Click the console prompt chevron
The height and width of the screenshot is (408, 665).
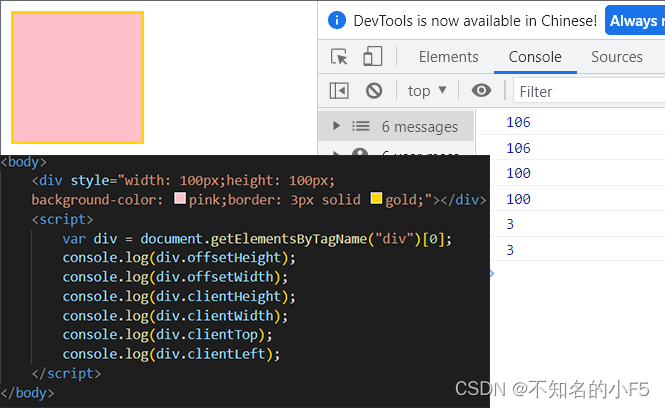pyautogui.click(x=492, y=274)
